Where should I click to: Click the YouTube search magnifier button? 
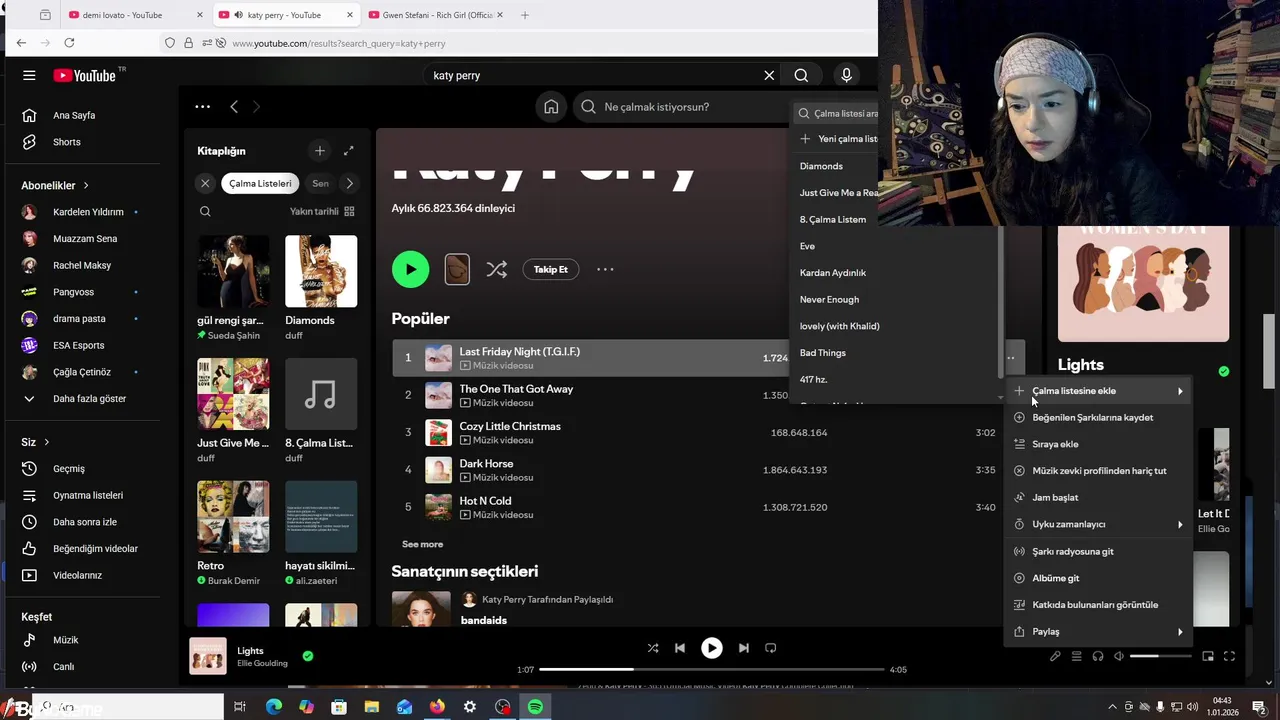pos(801,75)
